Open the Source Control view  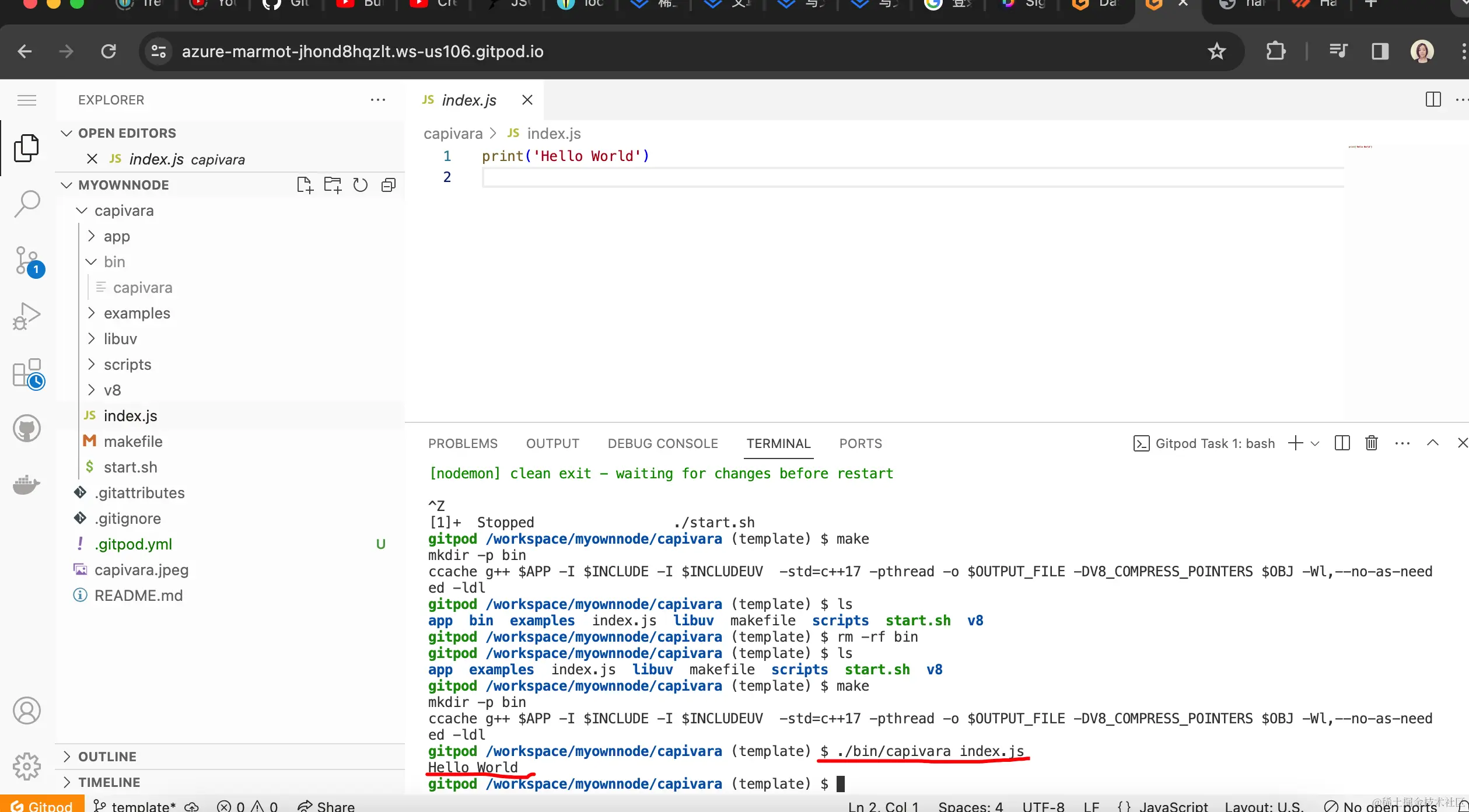click(x=27, y=261)
